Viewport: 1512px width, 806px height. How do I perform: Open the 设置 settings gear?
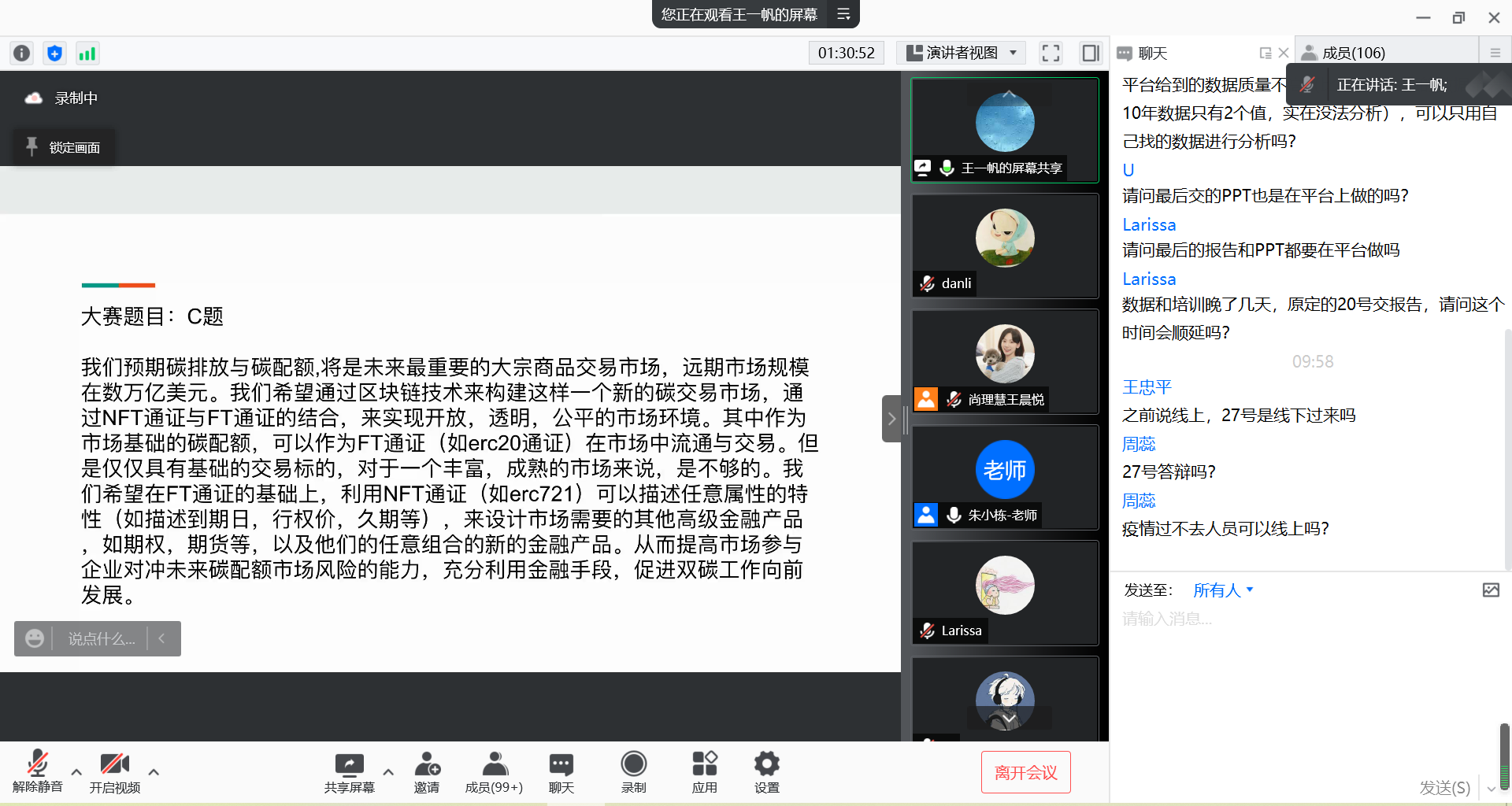tap(766, 771)
